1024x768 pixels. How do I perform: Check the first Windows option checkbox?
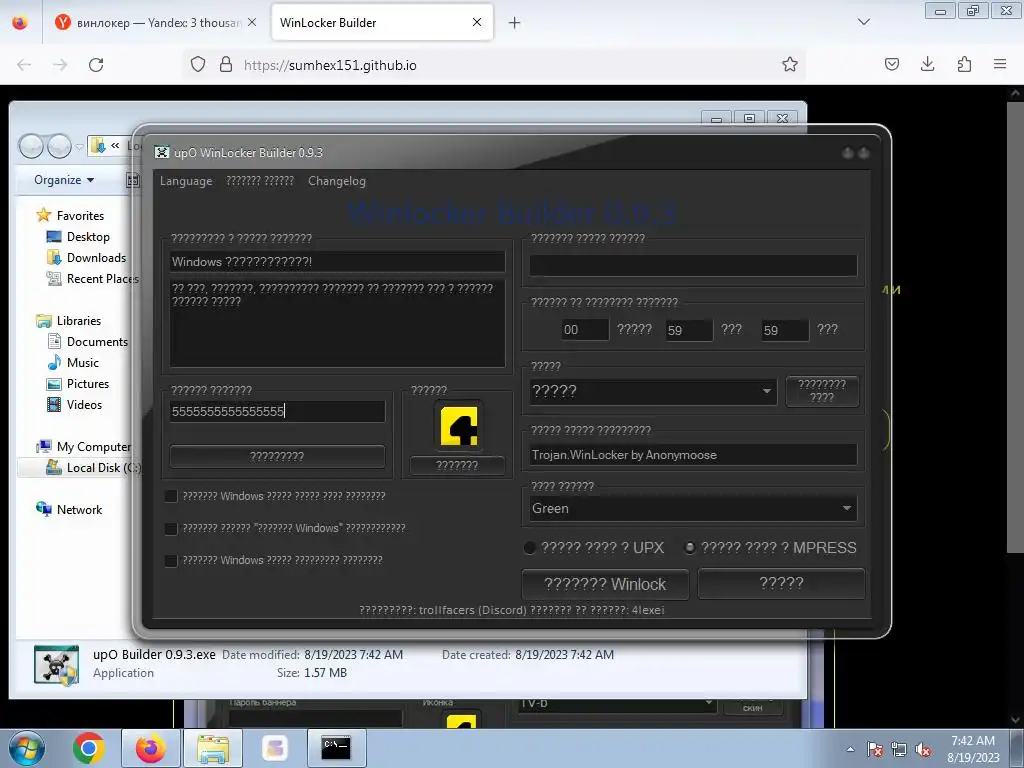pos(171,496)
